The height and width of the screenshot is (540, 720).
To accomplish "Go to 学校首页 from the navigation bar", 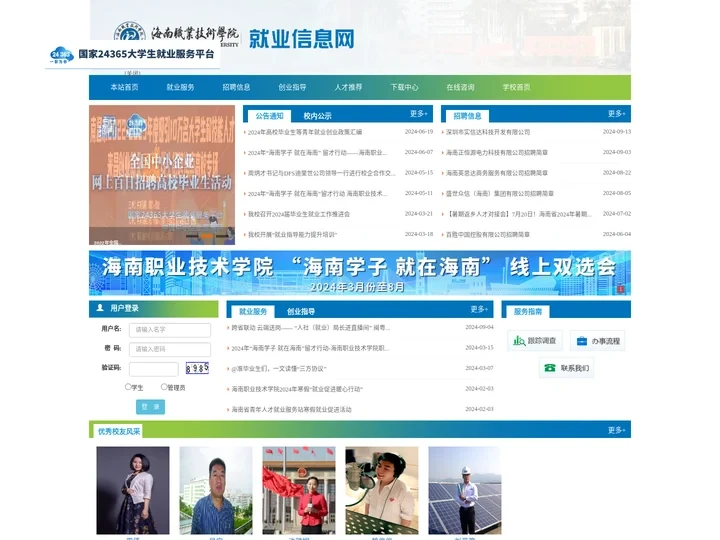I will [x=516, y=87].
